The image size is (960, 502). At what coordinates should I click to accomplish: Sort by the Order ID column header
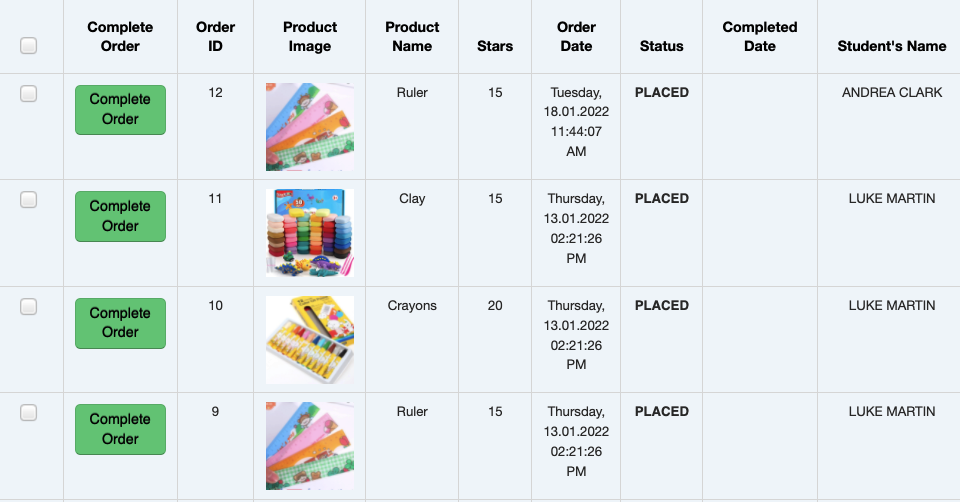(216, 37)
